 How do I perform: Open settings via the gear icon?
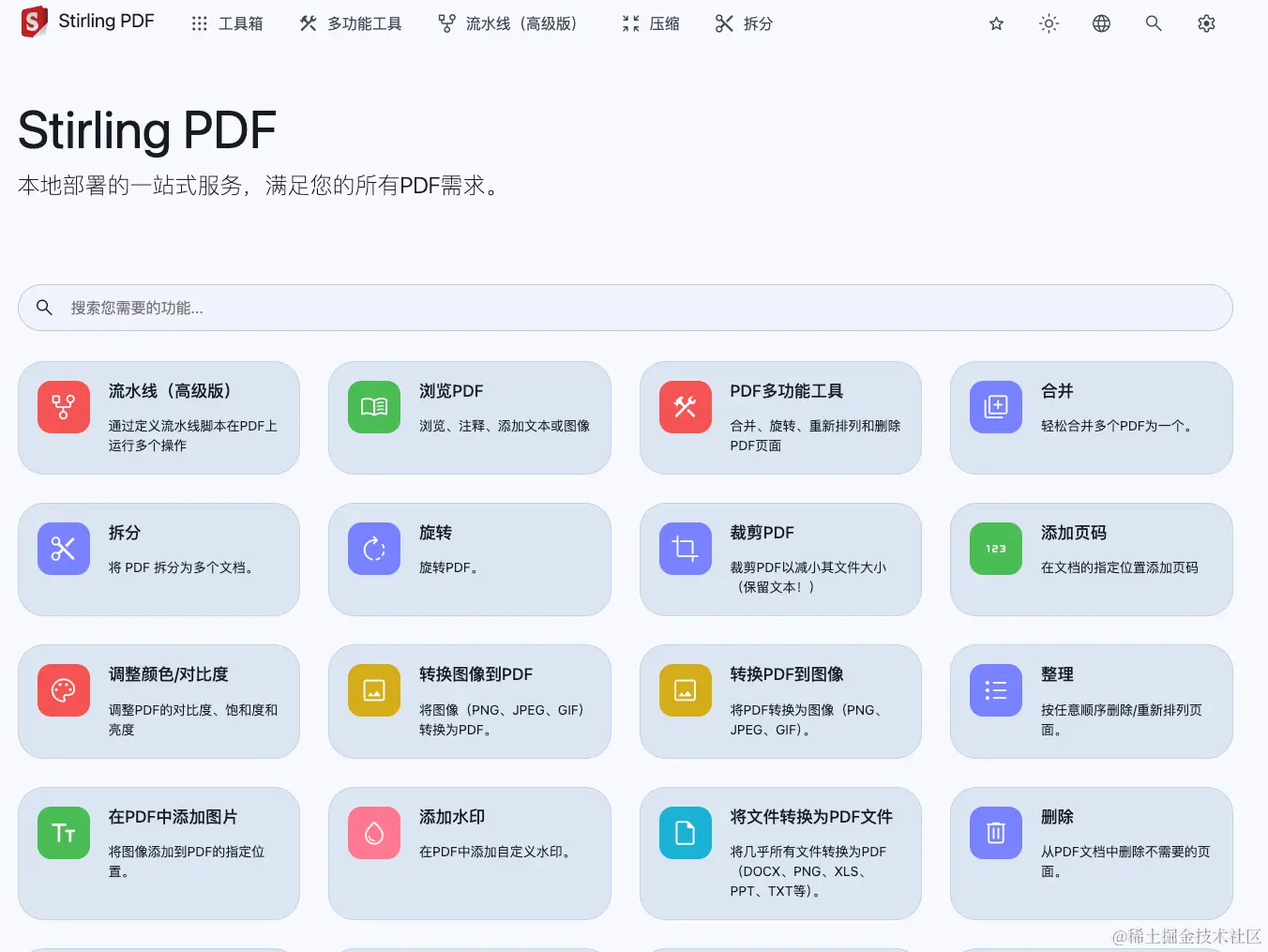click(x=1206, y=23)
